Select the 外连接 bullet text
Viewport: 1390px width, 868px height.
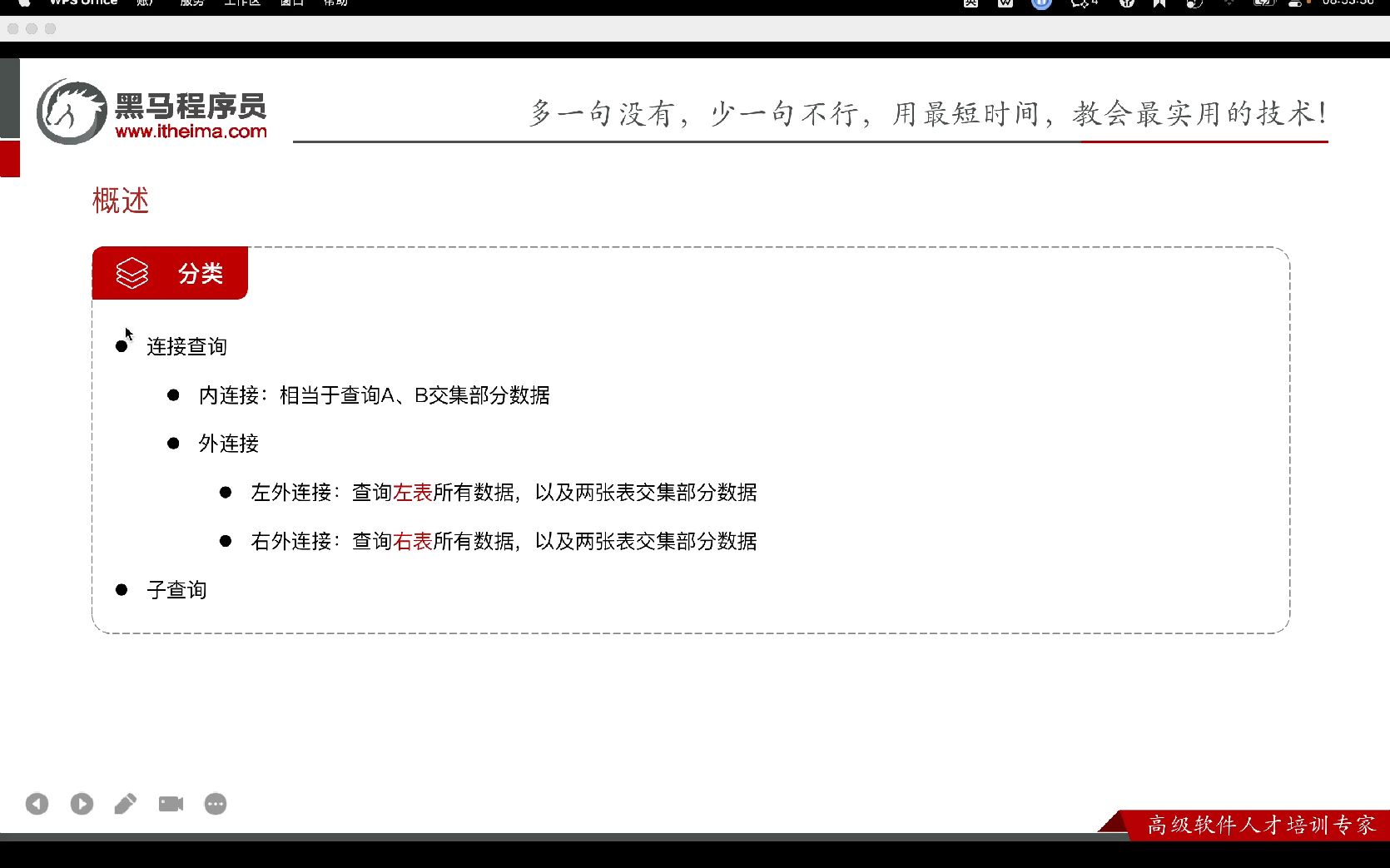(x=228, y=444)
